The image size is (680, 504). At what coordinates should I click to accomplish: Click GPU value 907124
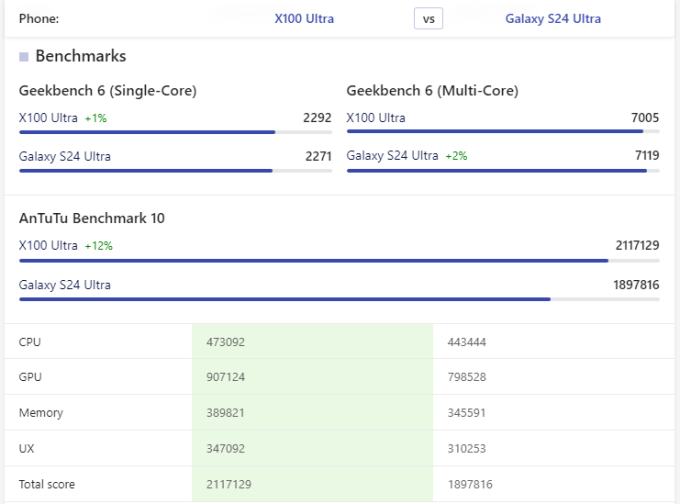(x=226, y=377)
